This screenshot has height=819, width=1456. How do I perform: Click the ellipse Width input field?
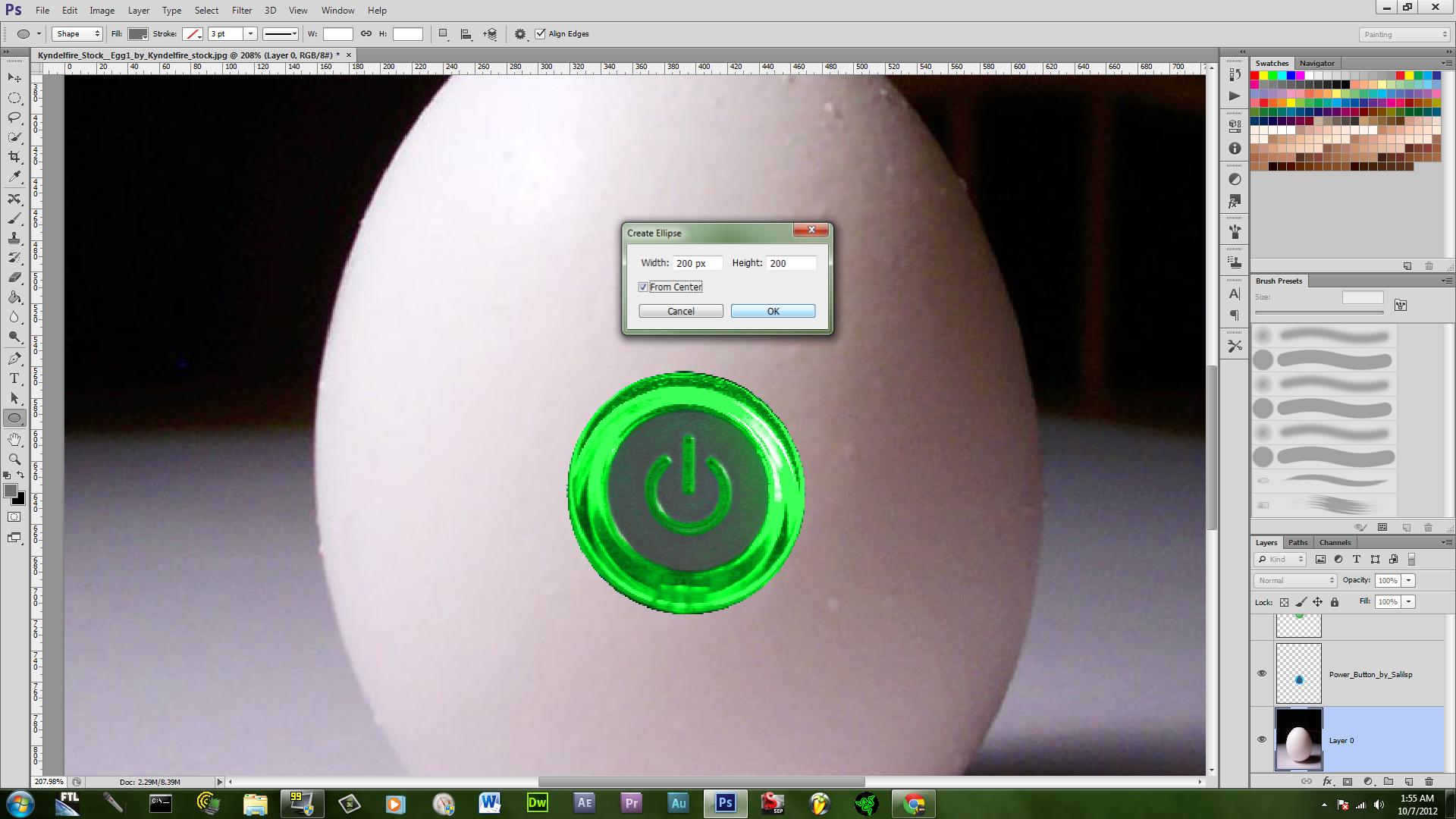(697, 263)
